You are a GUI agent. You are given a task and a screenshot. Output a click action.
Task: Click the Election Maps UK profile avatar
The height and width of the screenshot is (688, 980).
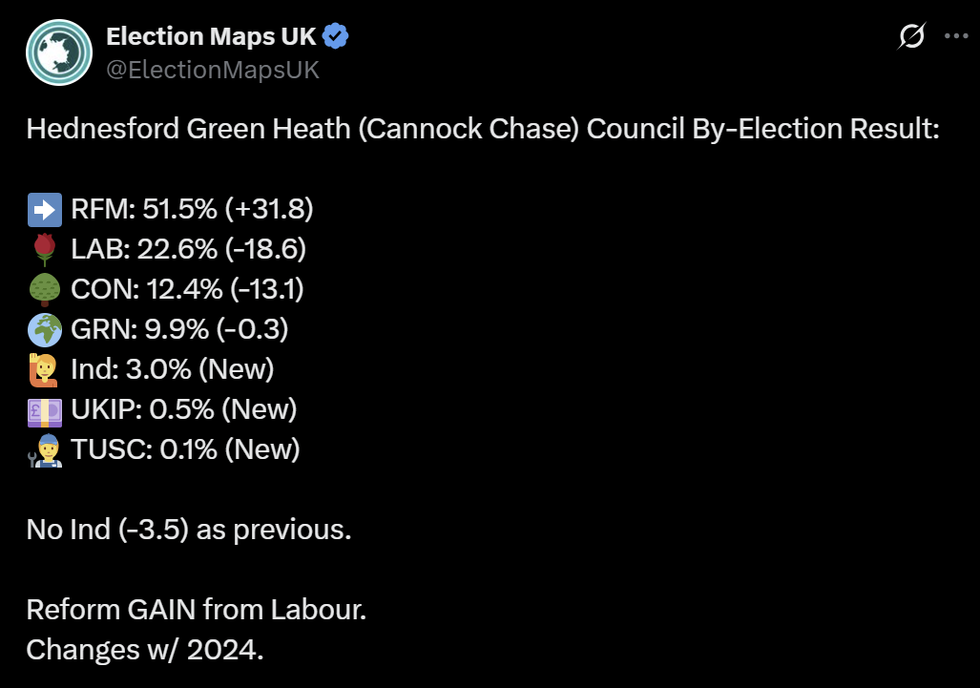click(59, 52)
